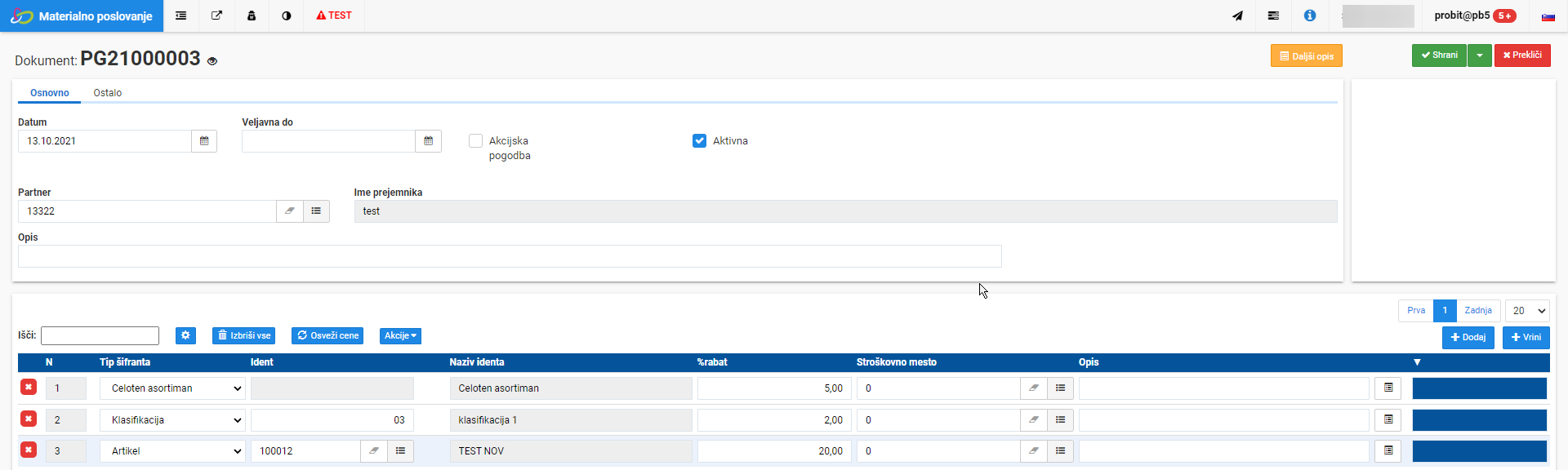Click Izbriši vse button
Viewport: 1568px width, 470px height.
tap(244, 335)
